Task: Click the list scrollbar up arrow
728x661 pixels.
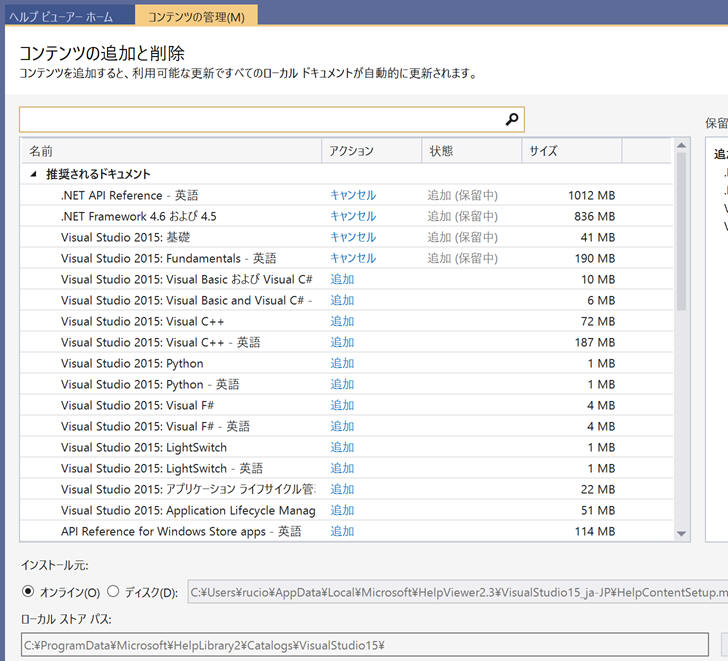Action: [681, 145]
